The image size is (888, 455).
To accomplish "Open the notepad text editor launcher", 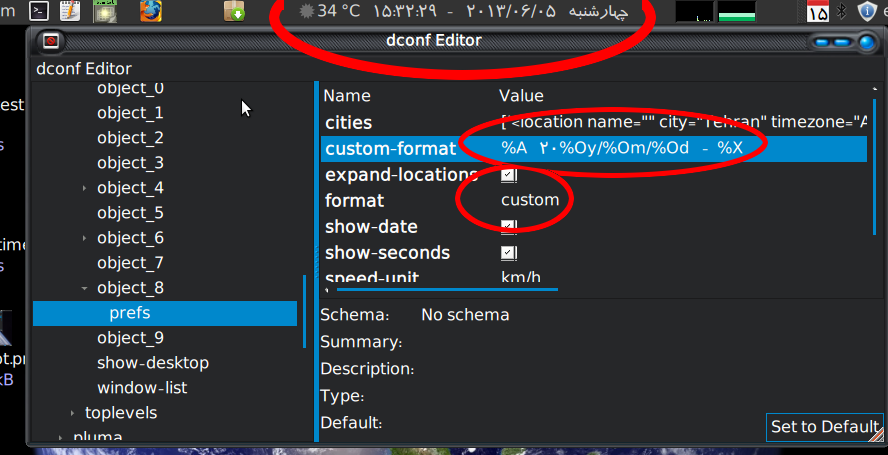I will 70,10.
